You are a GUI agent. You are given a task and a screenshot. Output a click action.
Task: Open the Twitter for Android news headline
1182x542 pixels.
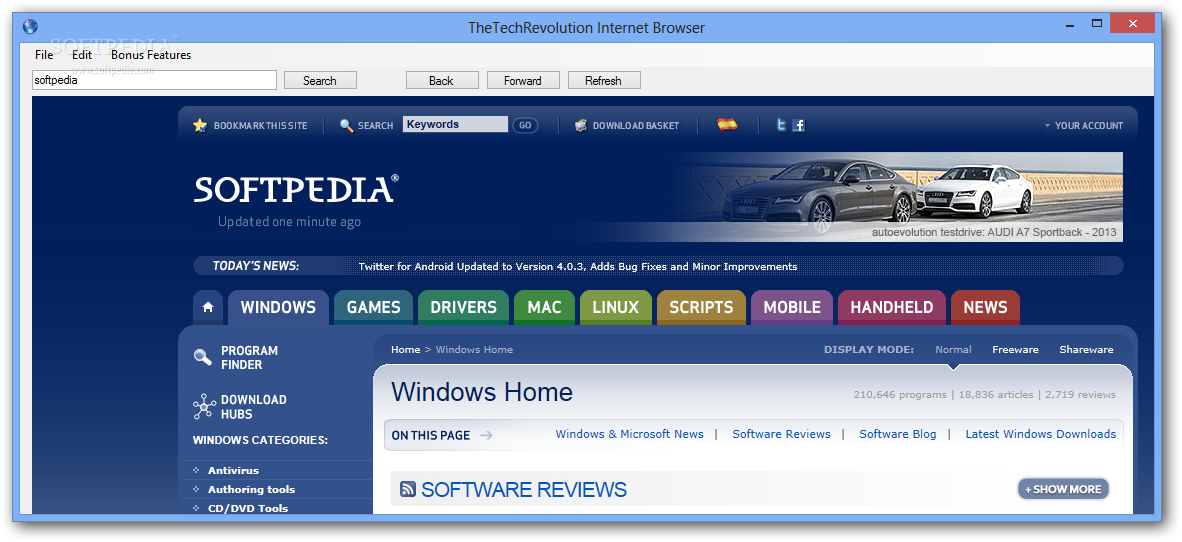(577, 266)
